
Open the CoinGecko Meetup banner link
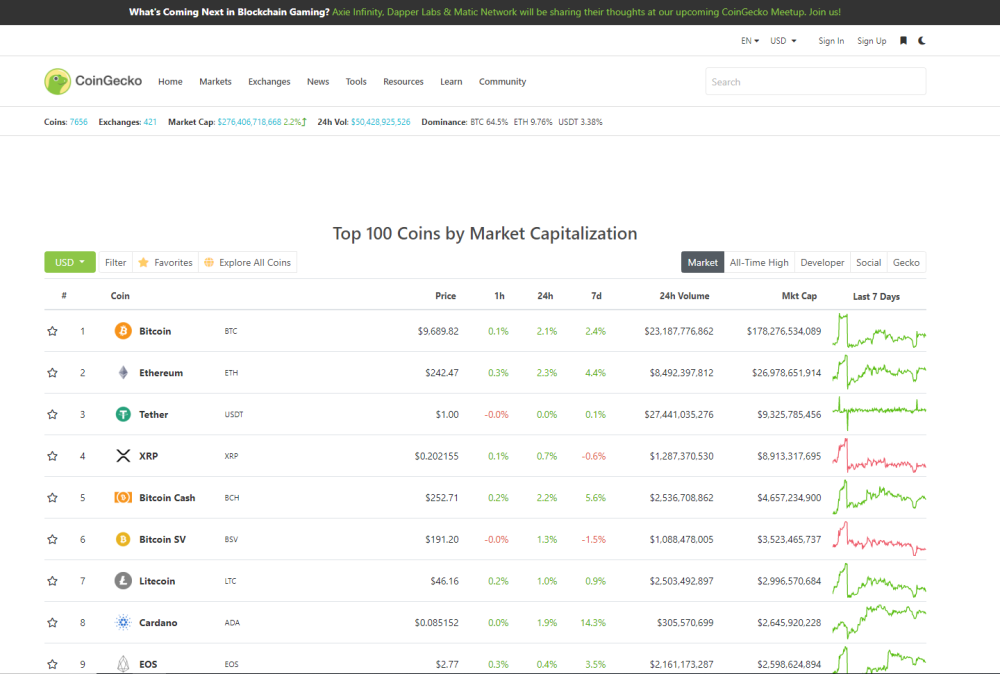(x=586, y=12)
